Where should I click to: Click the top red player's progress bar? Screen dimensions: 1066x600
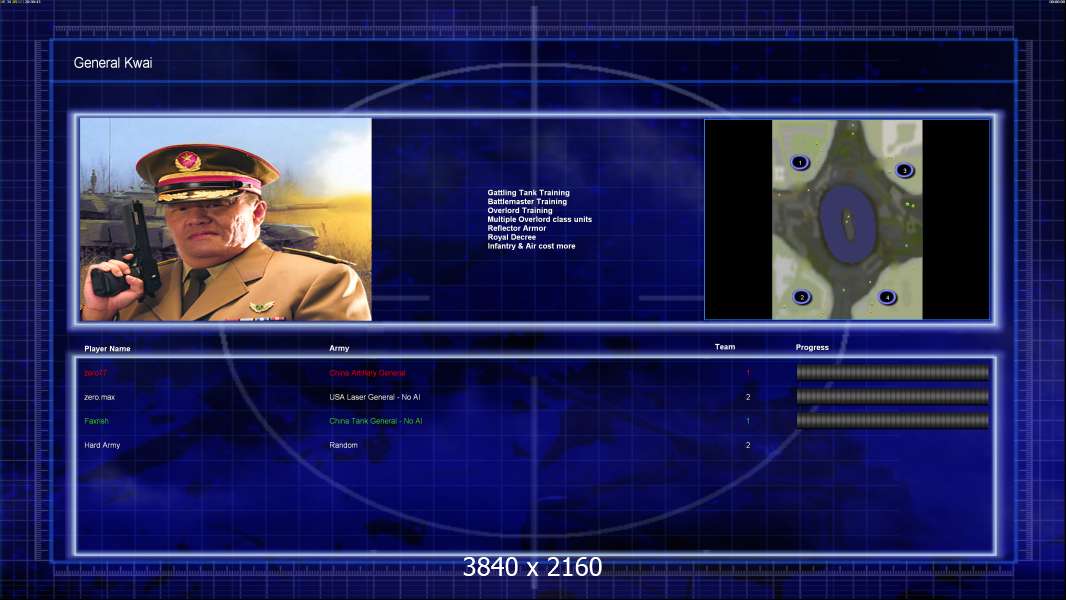click(893, 372)
